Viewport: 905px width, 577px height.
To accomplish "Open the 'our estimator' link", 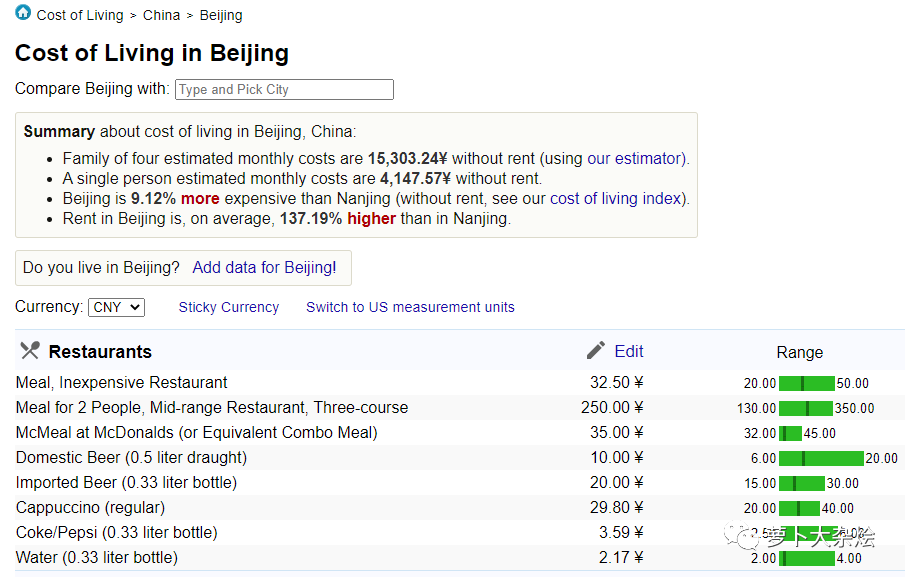I will (635, 159).
